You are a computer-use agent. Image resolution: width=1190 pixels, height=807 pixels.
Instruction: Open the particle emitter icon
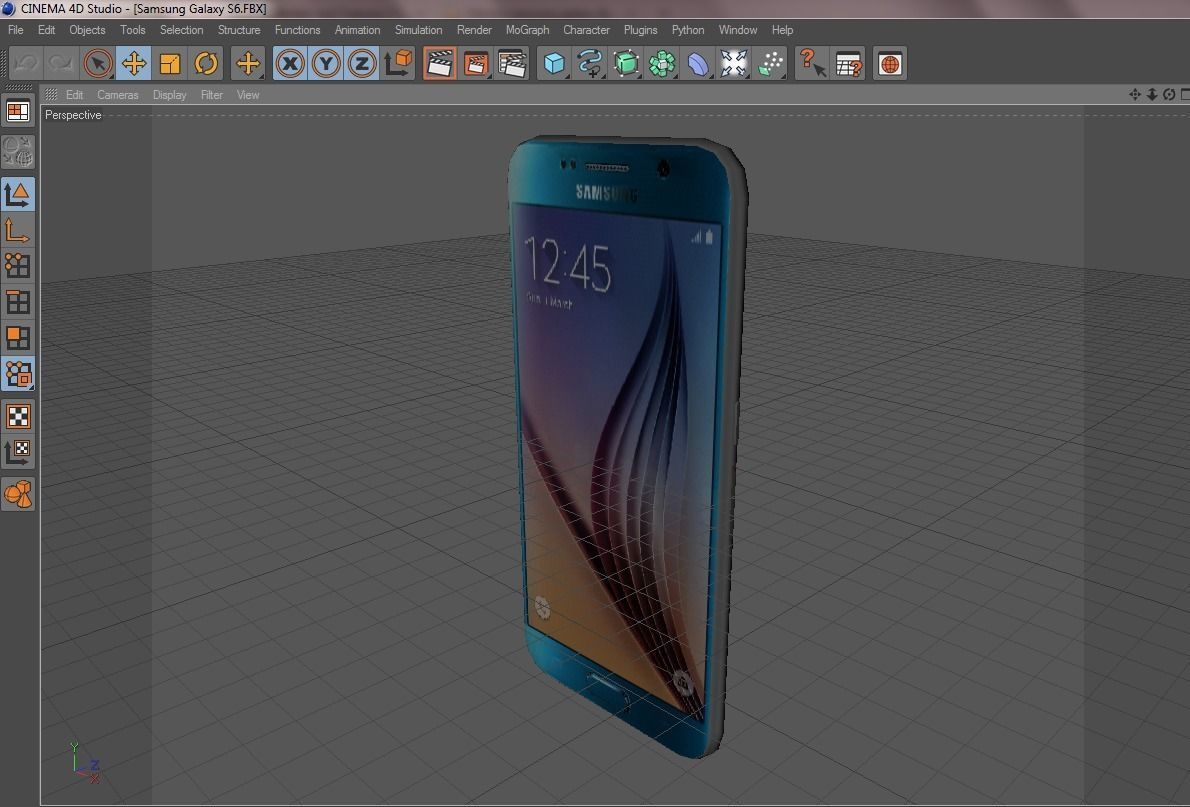point(770,64)
